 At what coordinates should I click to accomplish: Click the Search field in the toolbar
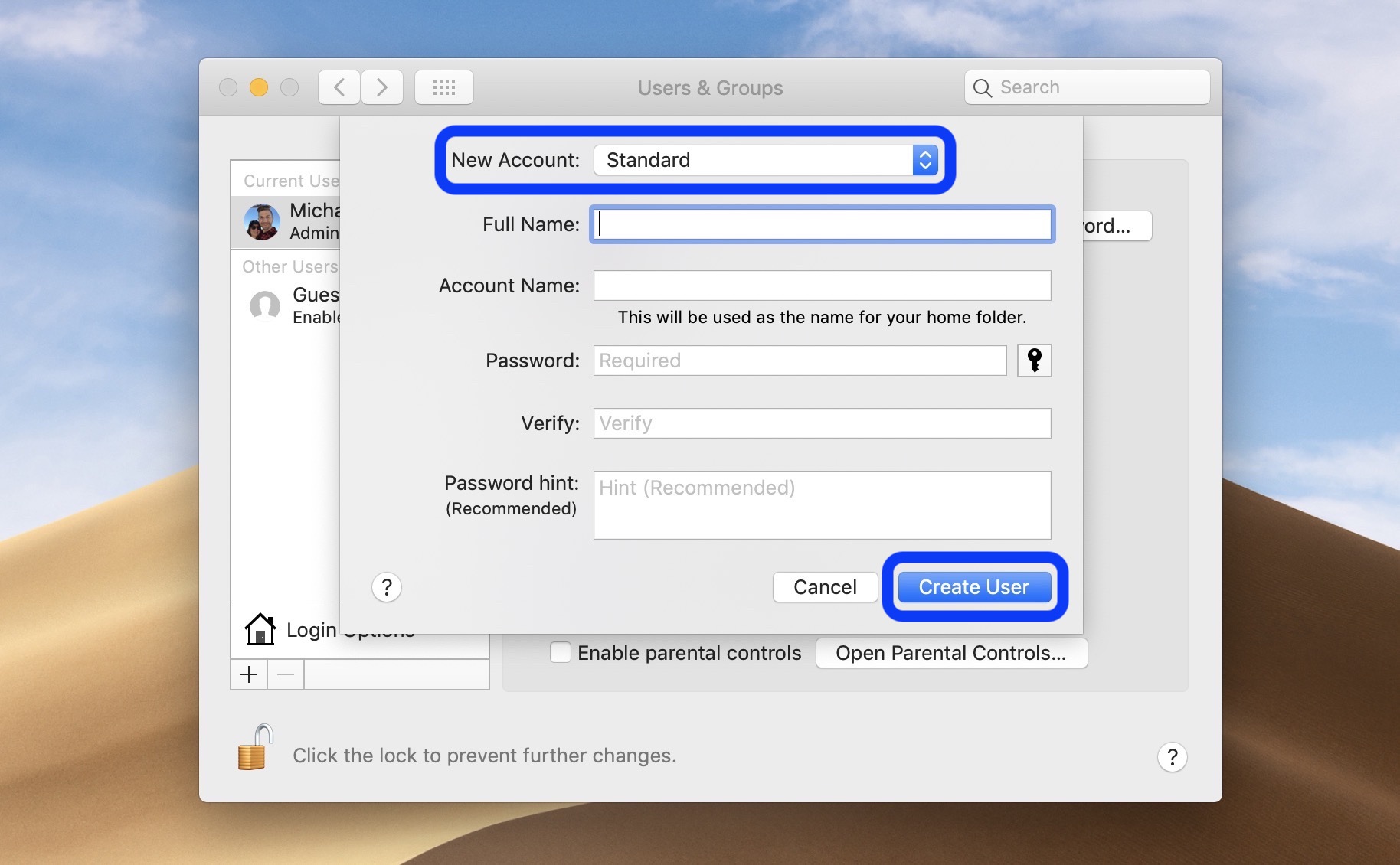(1088, 87)
